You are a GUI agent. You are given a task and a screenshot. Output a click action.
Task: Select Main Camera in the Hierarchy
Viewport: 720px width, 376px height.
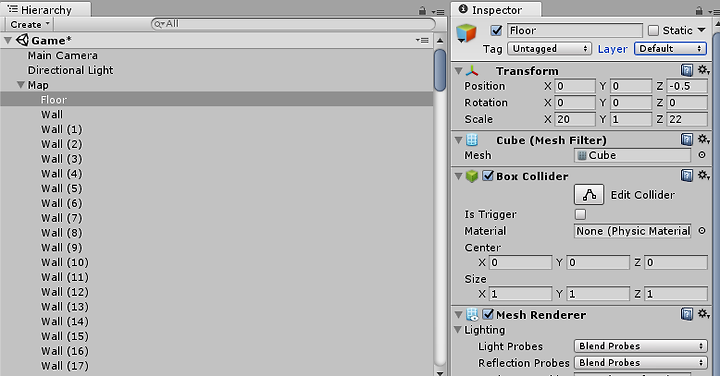pyautogui.click(x=62, y=56)
